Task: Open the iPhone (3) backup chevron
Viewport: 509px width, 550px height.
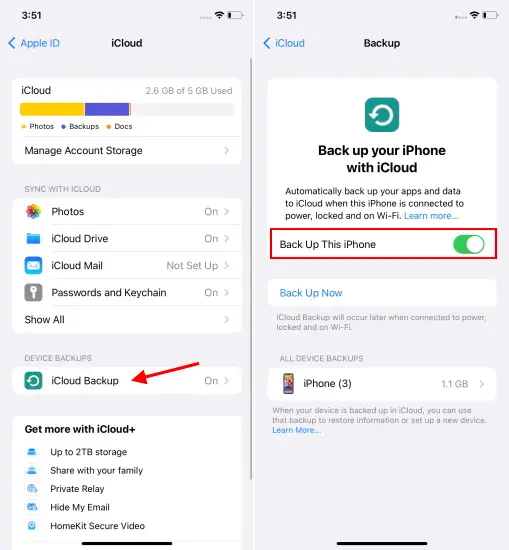Action: coord(482,384)
